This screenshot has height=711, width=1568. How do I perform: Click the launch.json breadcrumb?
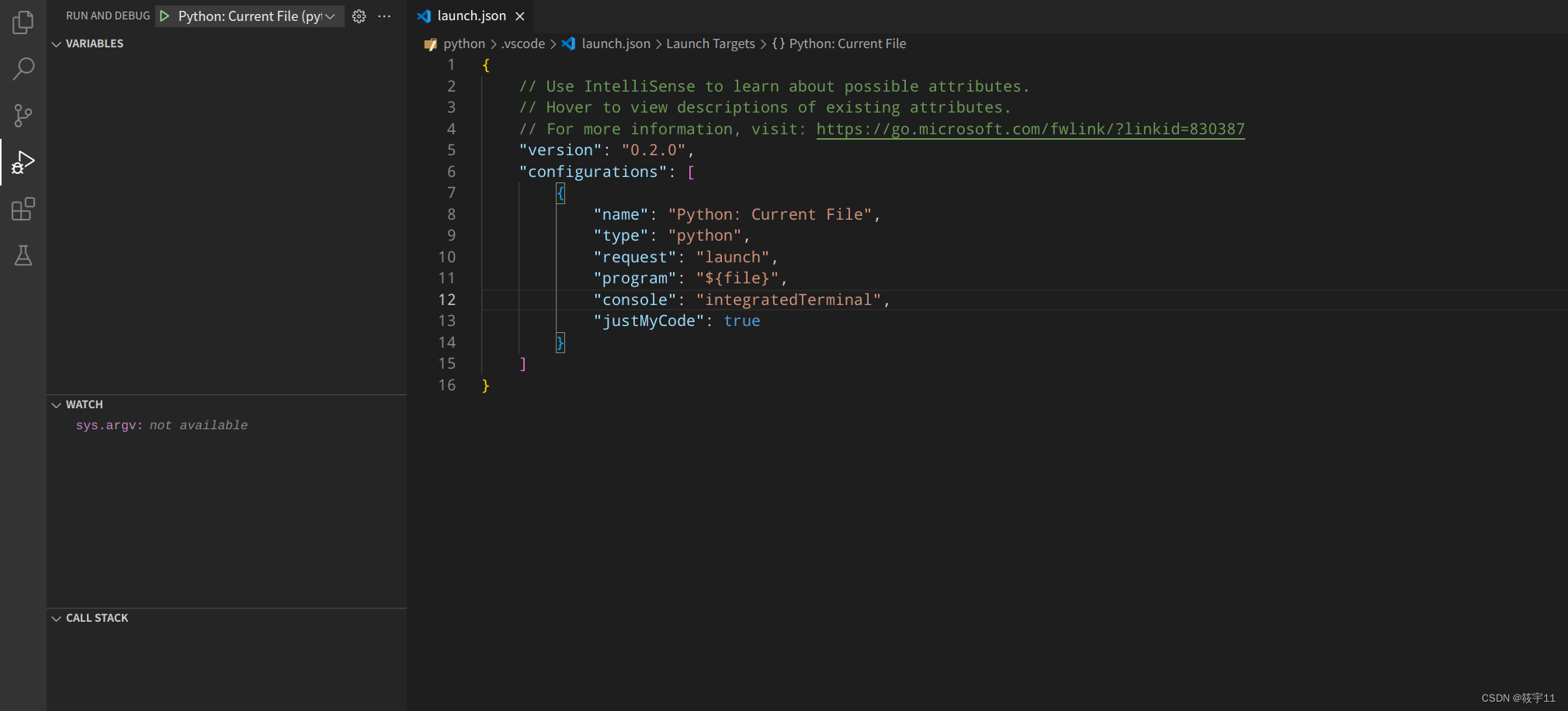click(x=616, y=43)
